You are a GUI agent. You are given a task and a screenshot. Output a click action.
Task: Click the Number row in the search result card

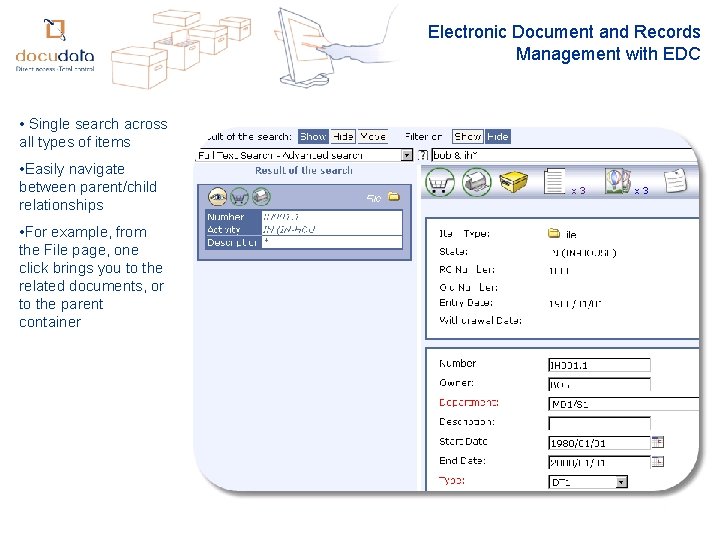point(304,217)
